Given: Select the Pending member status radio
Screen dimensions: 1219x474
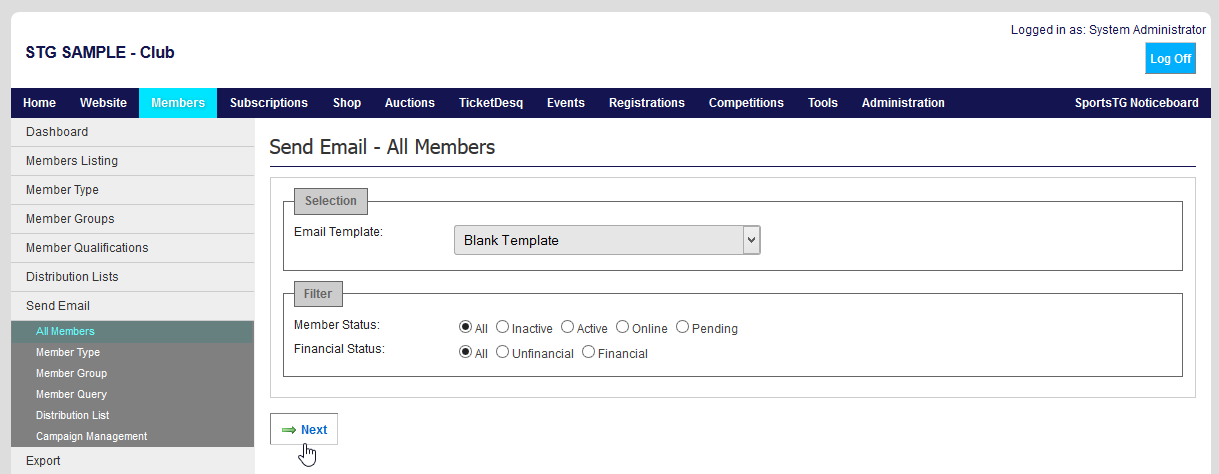Looking at the screenshot, I should click(683, 327).
